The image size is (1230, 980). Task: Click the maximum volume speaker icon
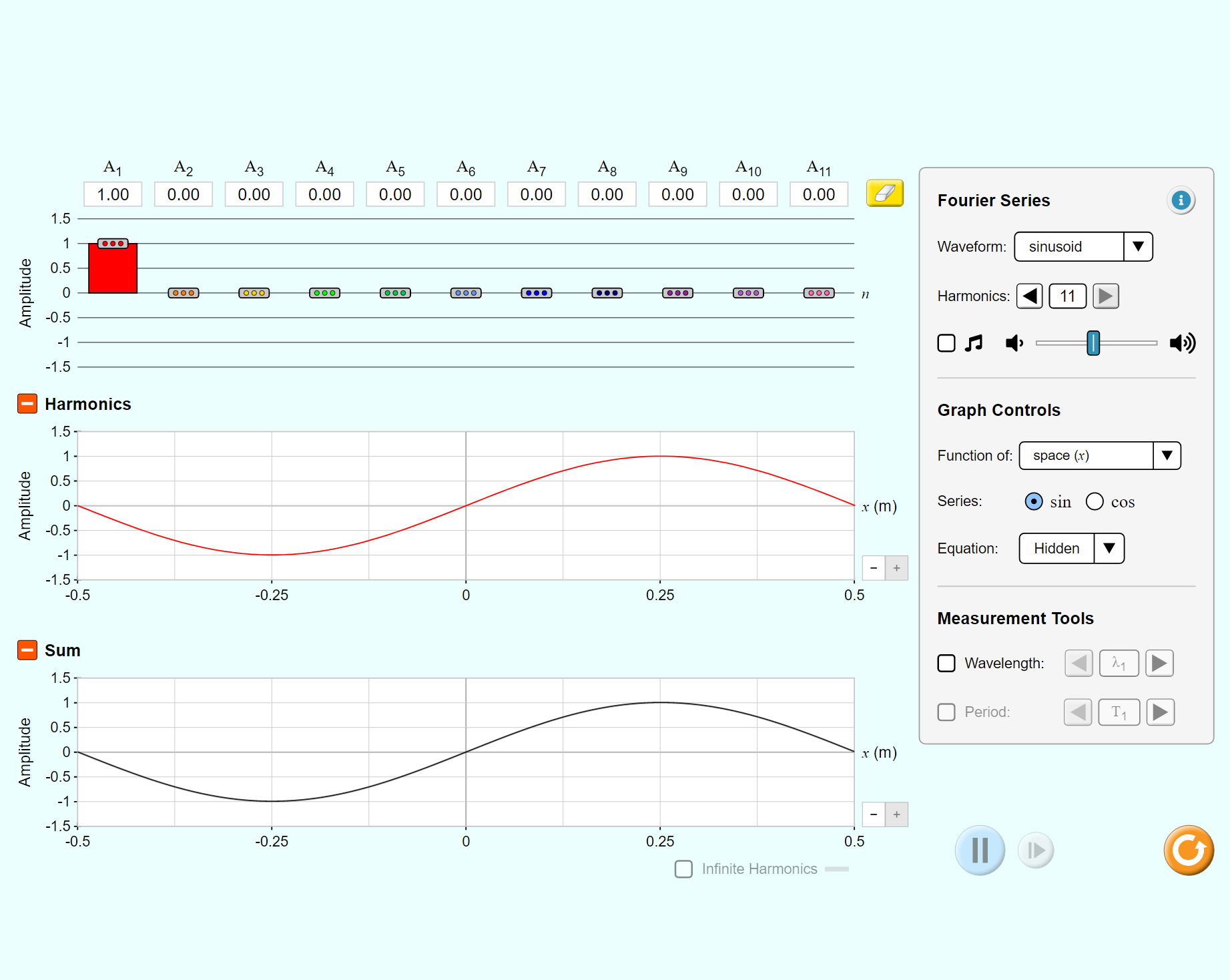click(1182, 343)
